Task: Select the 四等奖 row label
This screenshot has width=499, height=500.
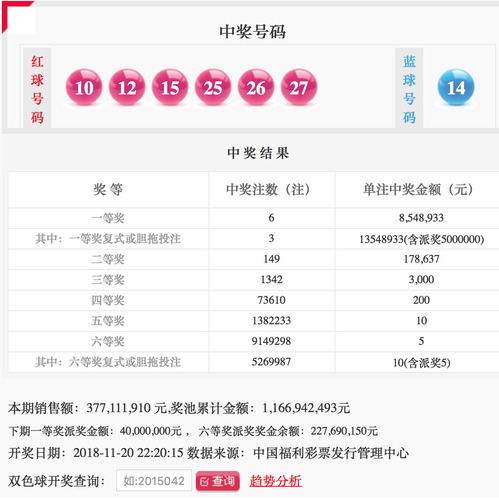Action: pos(108,300)
